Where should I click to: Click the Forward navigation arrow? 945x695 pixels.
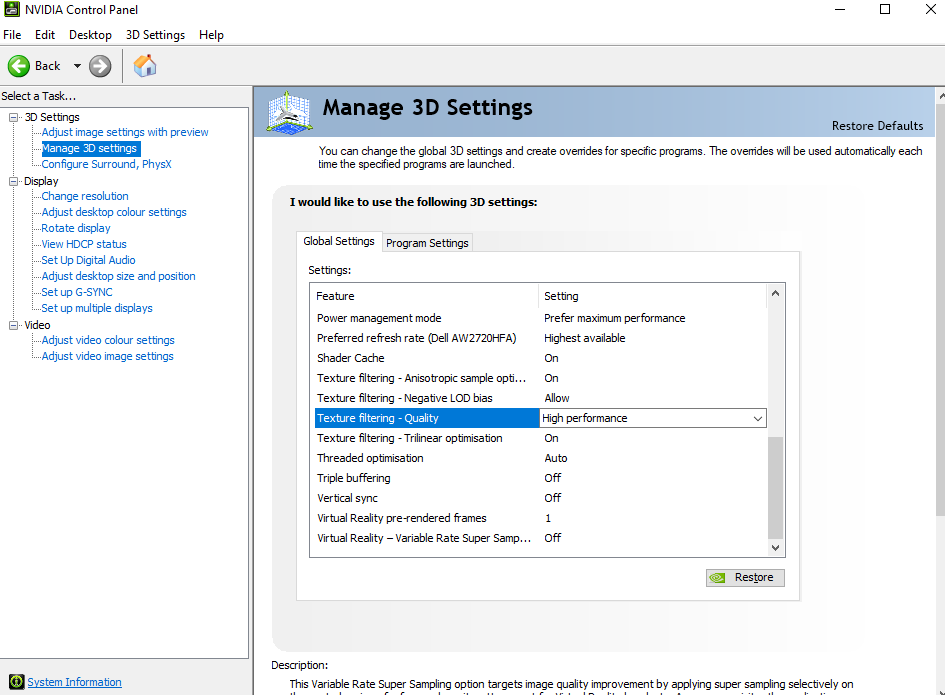click(x=98, y=65)
